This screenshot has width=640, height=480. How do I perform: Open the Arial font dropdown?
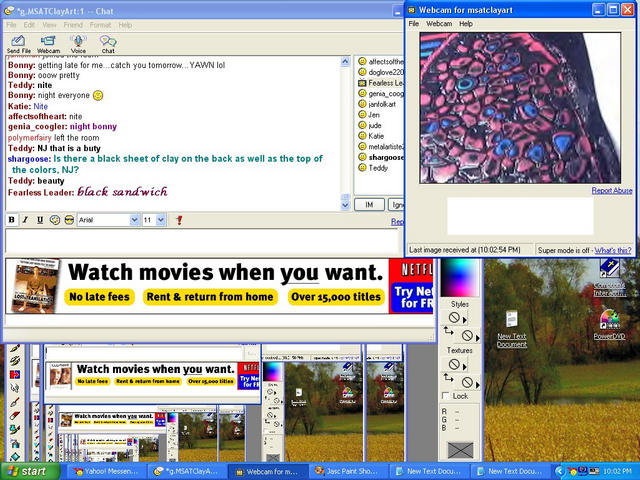(134, 220)
